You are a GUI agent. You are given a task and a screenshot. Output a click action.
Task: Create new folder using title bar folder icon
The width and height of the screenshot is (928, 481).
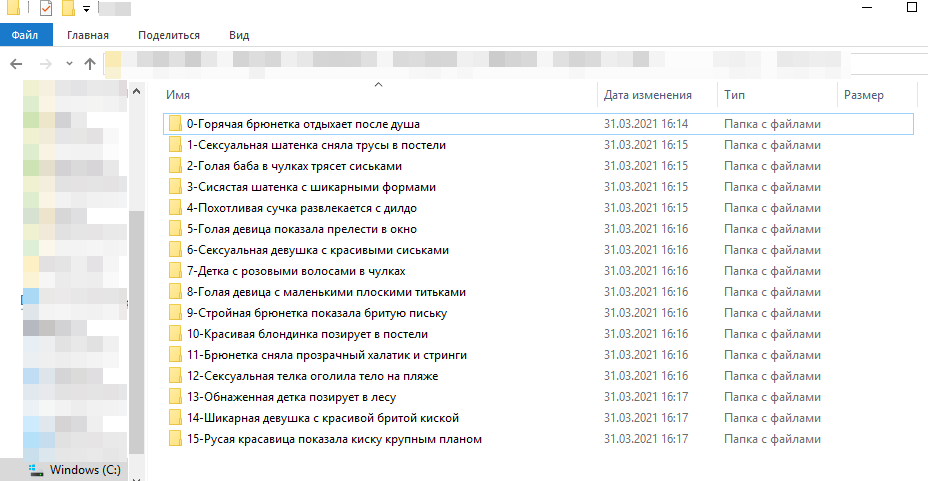(68, 8)
